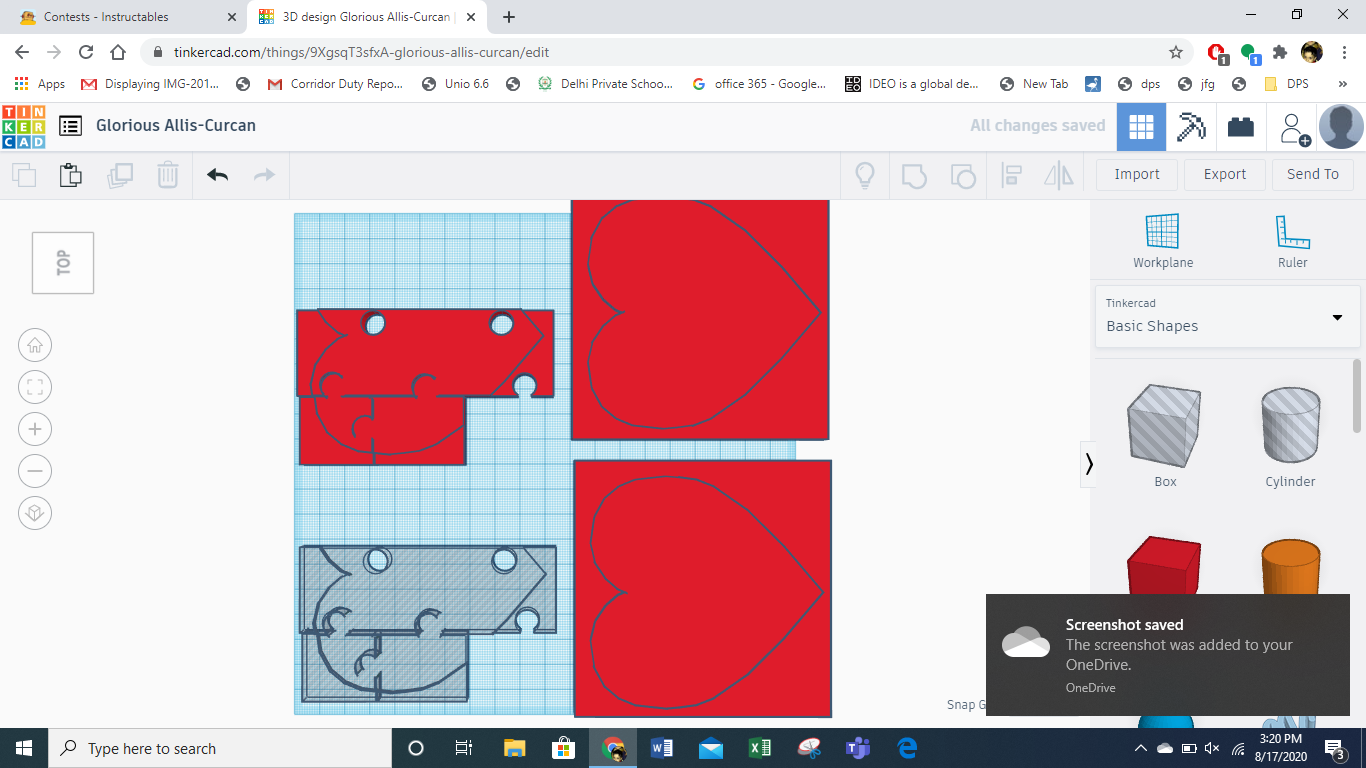The image size is (1366, 768).
Task: Open the Bricks mode
Action: pyautogui.click(x=1241, y=127)
